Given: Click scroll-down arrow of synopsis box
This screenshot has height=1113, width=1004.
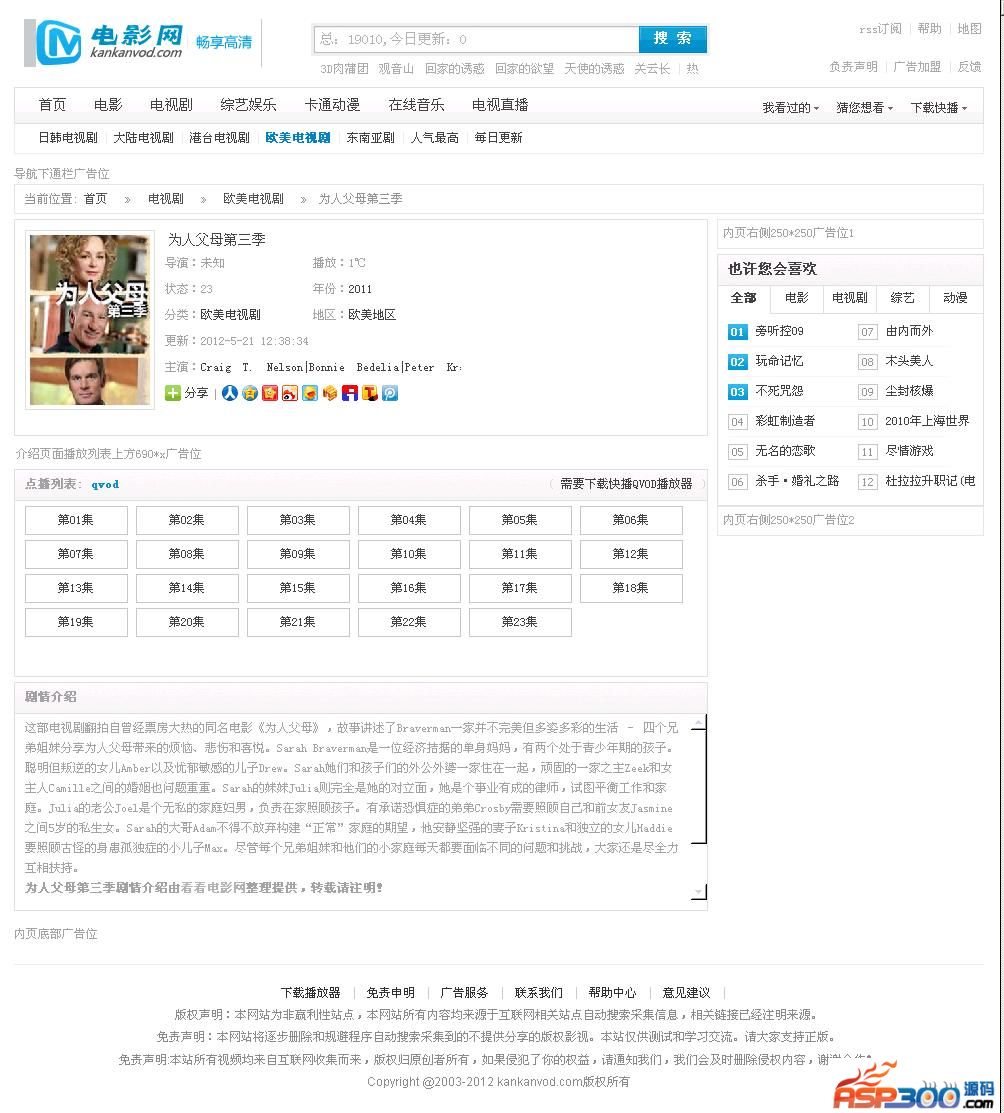Looking at the screenshot, I should tap(699, 892).
